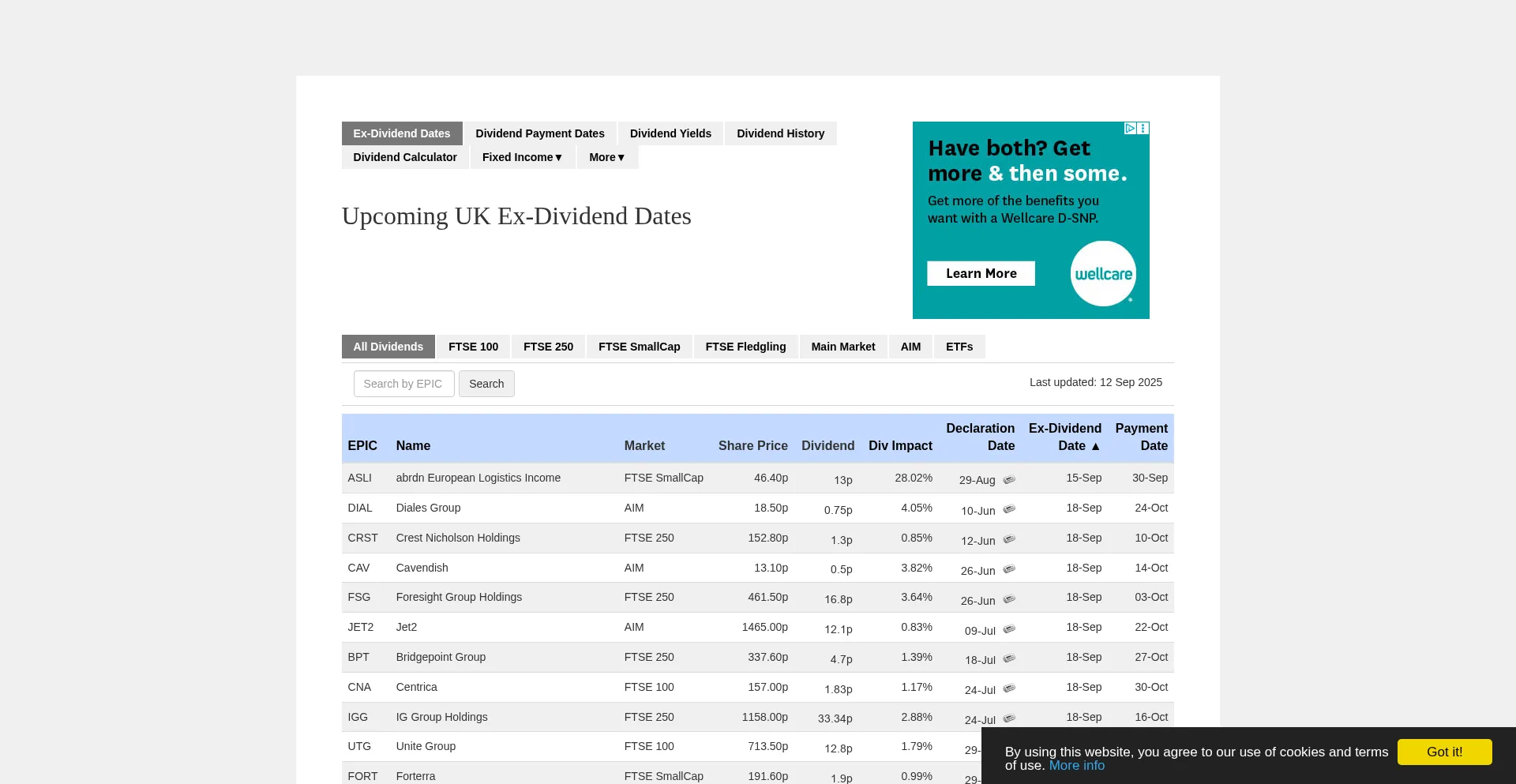Screen dimensions: 1516x784
Task: Sort by Market column header
Action: click(x=644, y=446)
